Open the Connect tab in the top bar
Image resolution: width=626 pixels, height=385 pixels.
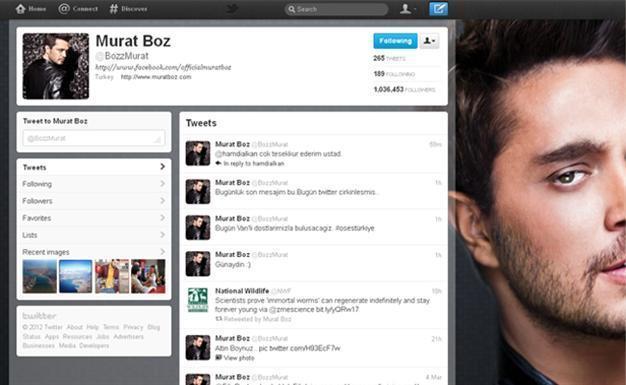pos(78,9)
